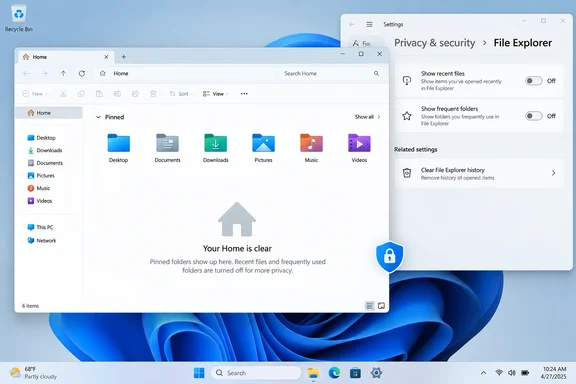This screenshot has height=384, width=576.
Task: Open the See more ellipsis menu
Action: tap(244, 94)
